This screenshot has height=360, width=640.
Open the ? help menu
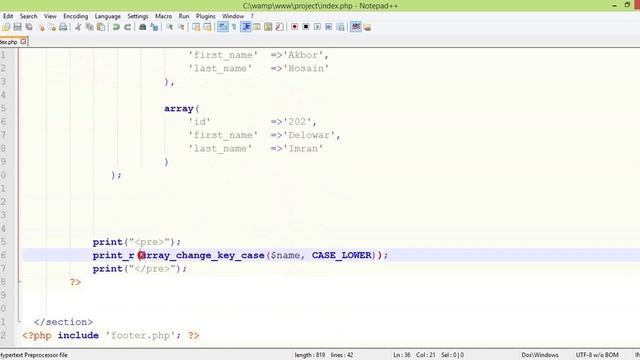pyautogui.click(x=252, y=16)
